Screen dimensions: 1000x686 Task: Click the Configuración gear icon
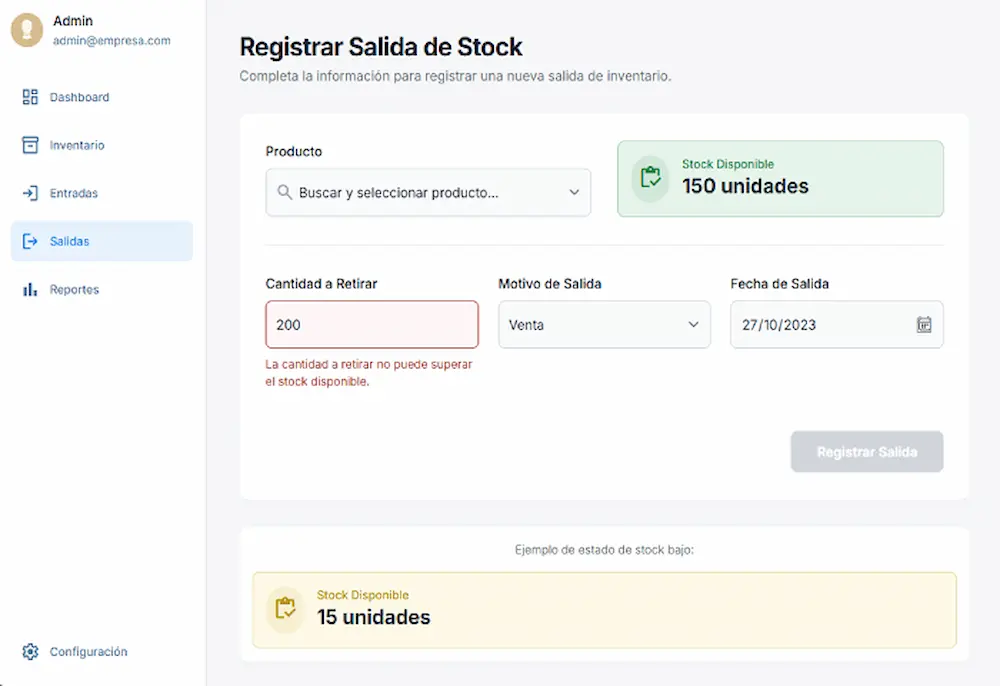pyautogui.click(x=29, y=651)
